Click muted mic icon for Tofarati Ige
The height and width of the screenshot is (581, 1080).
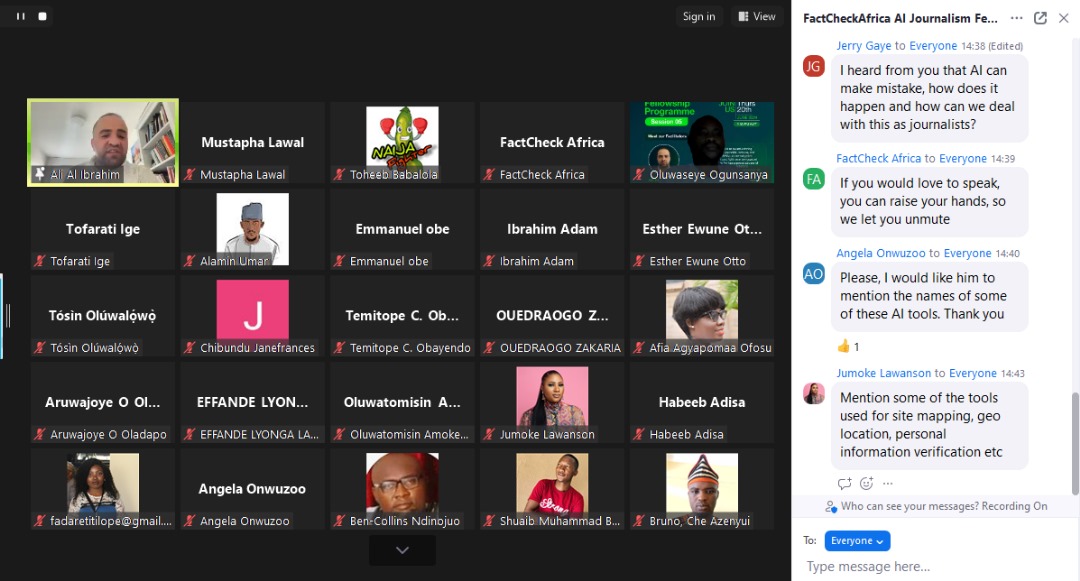pos(40,262)
